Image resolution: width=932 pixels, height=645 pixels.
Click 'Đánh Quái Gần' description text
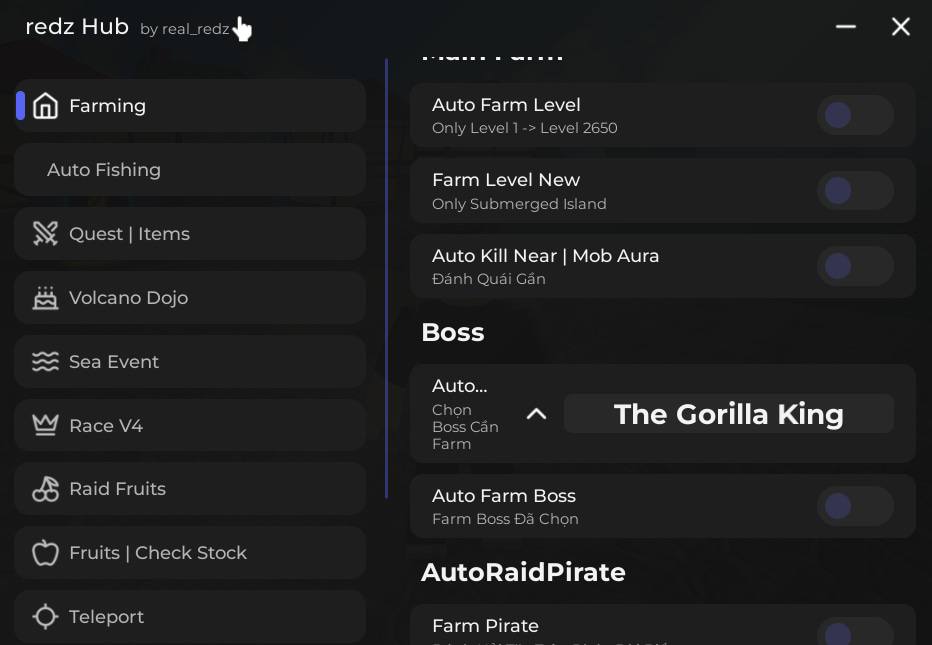(x=489, y=279)
